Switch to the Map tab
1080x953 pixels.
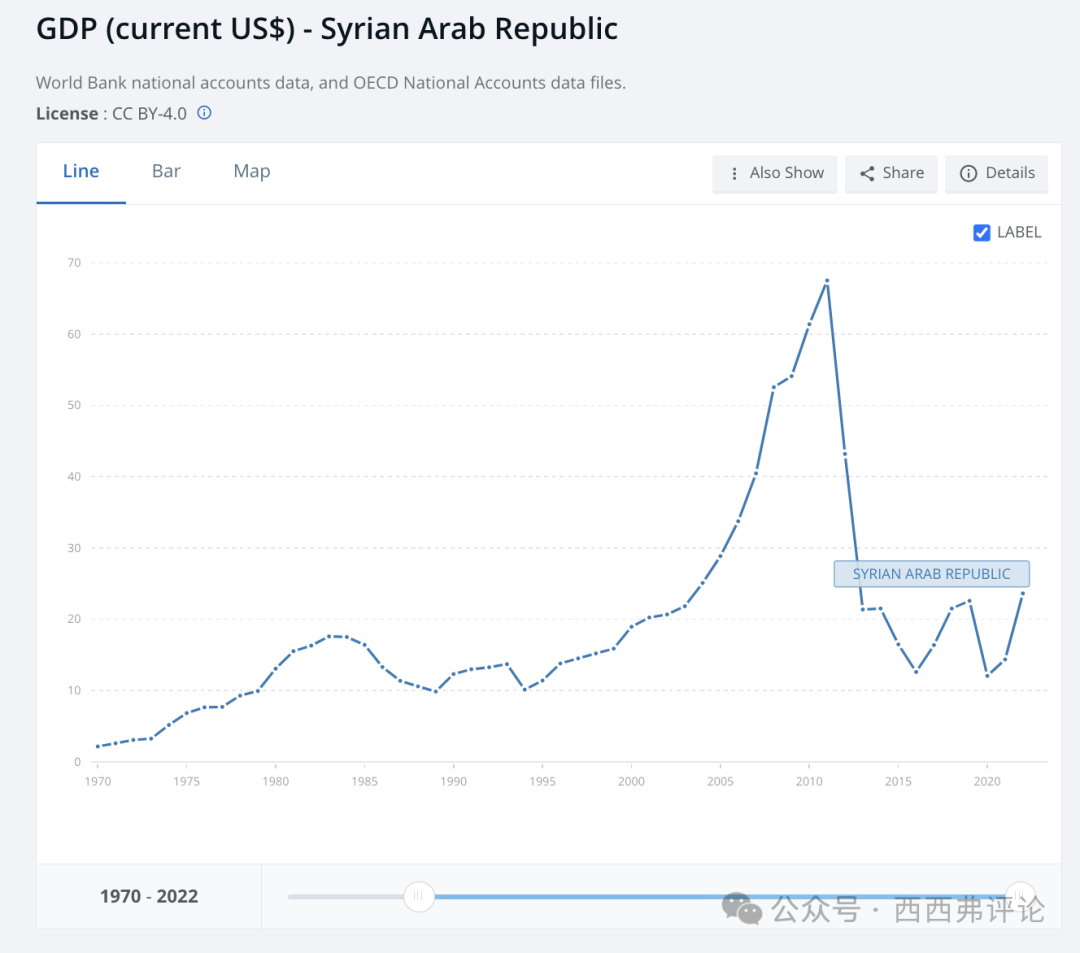click(252, 172)
